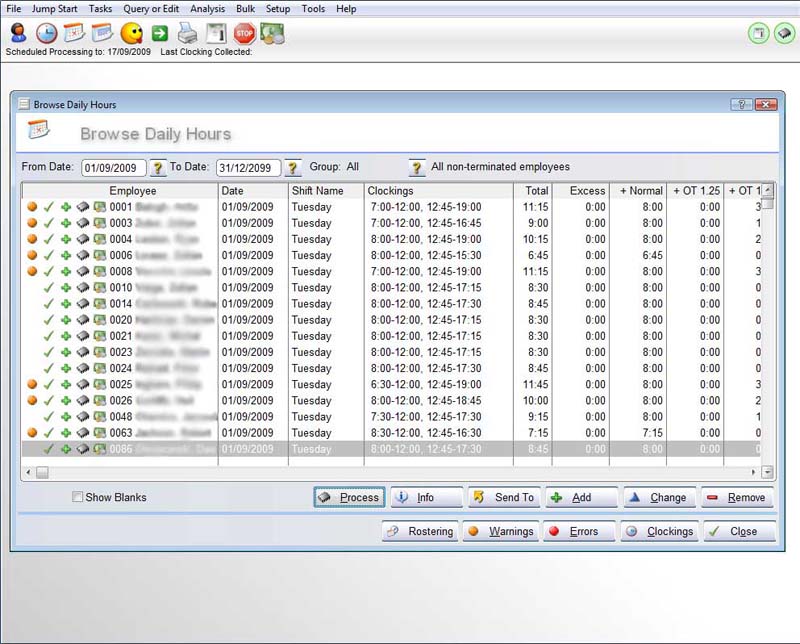Enable the Show Blanks checkbox
Screen dimensions: 800x644
pyautogui.click(x=78, y=497)
